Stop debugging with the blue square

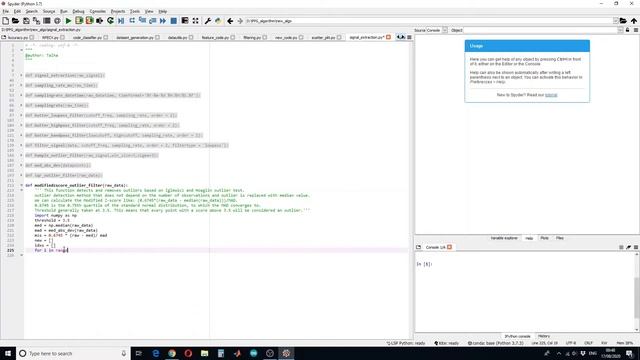pyautogui.click(x=173, y=21)
